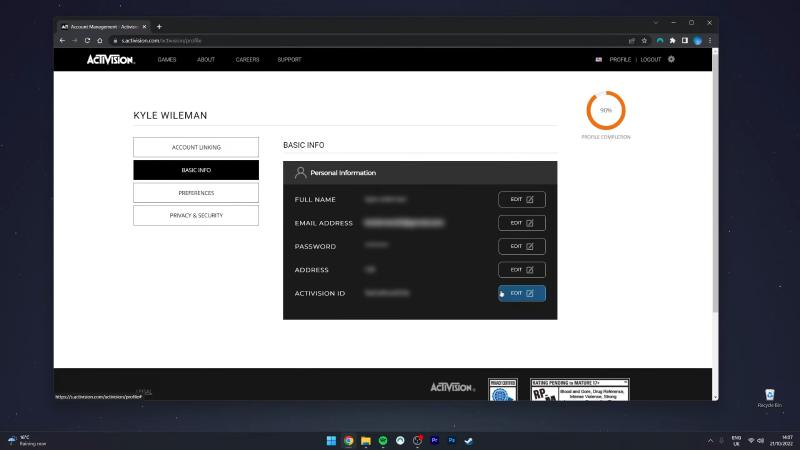Open network and volume quick settings
The width and height of the screenshot is (800, 450).
[x=756, y=440]
